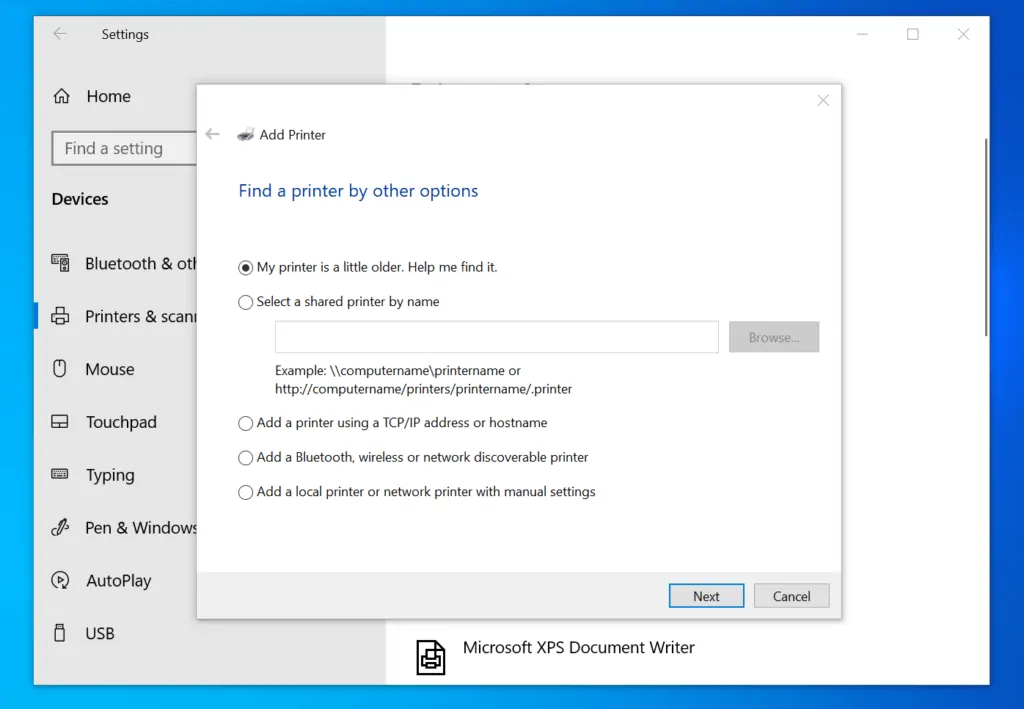Click the Typing keyboard icon
Screen dimensions: 1024x709
coord(60,475)
